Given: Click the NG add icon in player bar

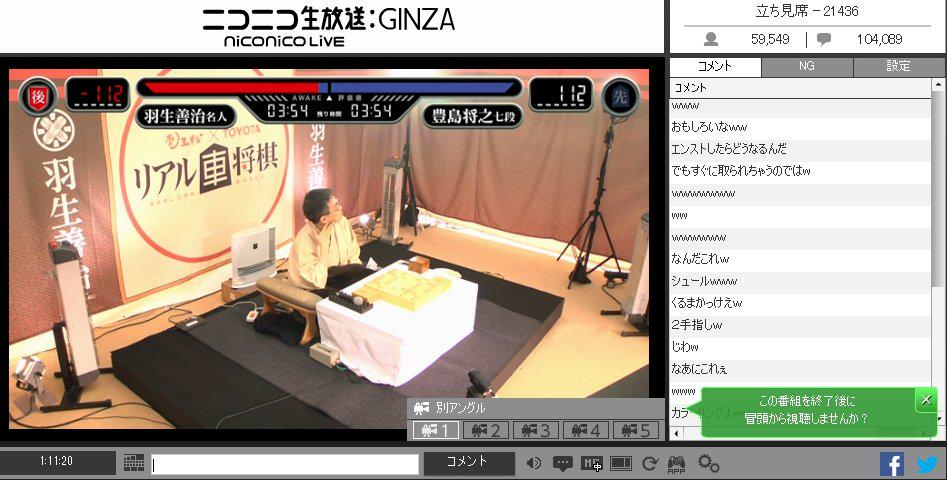Looking at the screenshot, I should (x=591, y=463).
